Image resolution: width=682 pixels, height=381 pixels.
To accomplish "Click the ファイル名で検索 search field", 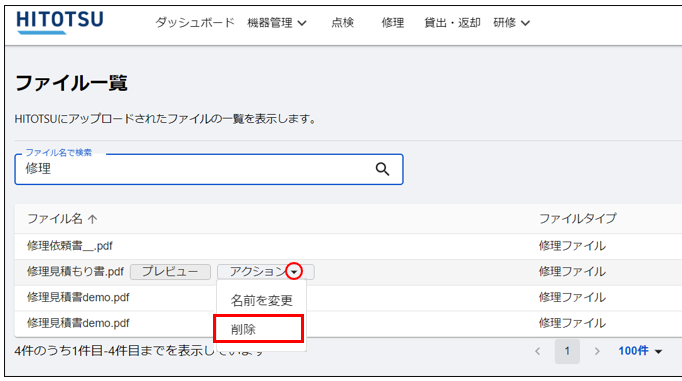I will tap(209, 169).
